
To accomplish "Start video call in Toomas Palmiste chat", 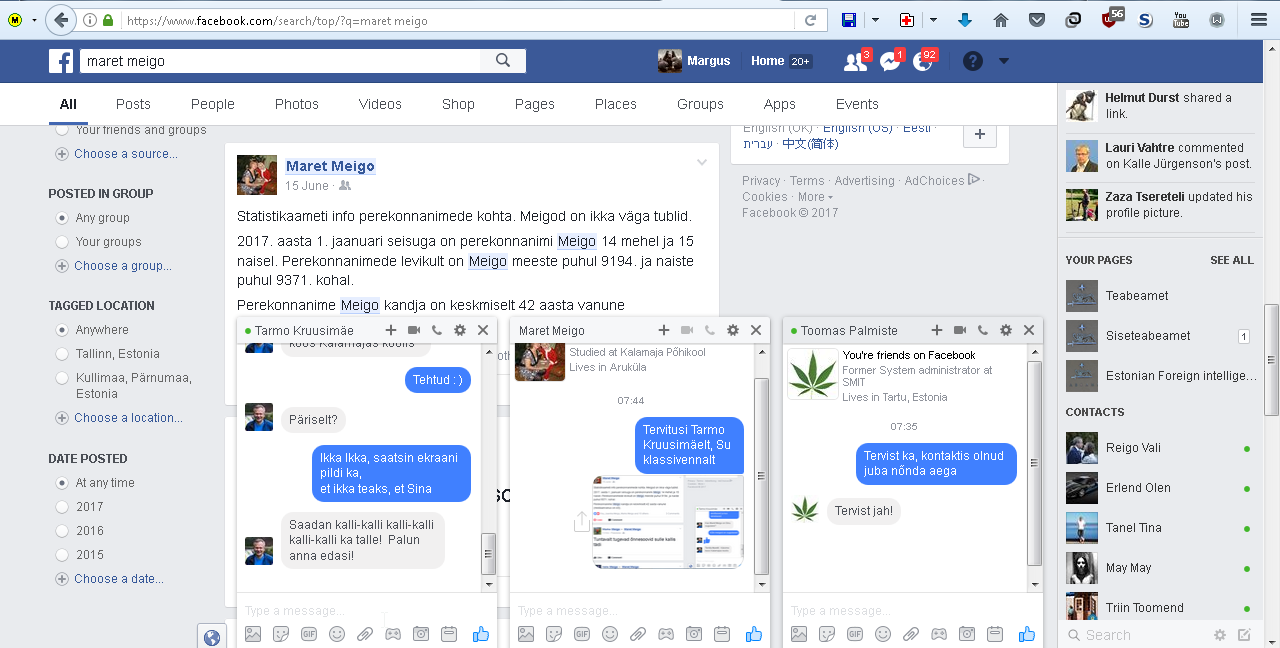I will (960, 330).
